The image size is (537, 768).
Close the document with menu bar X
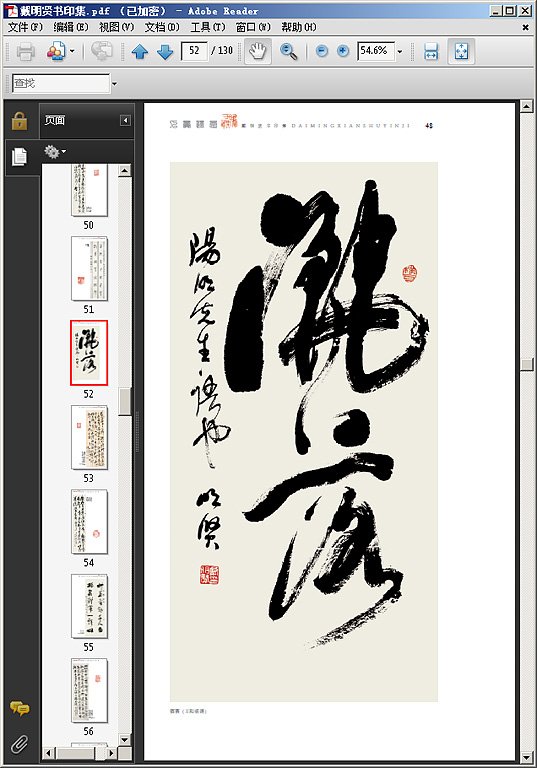coord(526,27)
